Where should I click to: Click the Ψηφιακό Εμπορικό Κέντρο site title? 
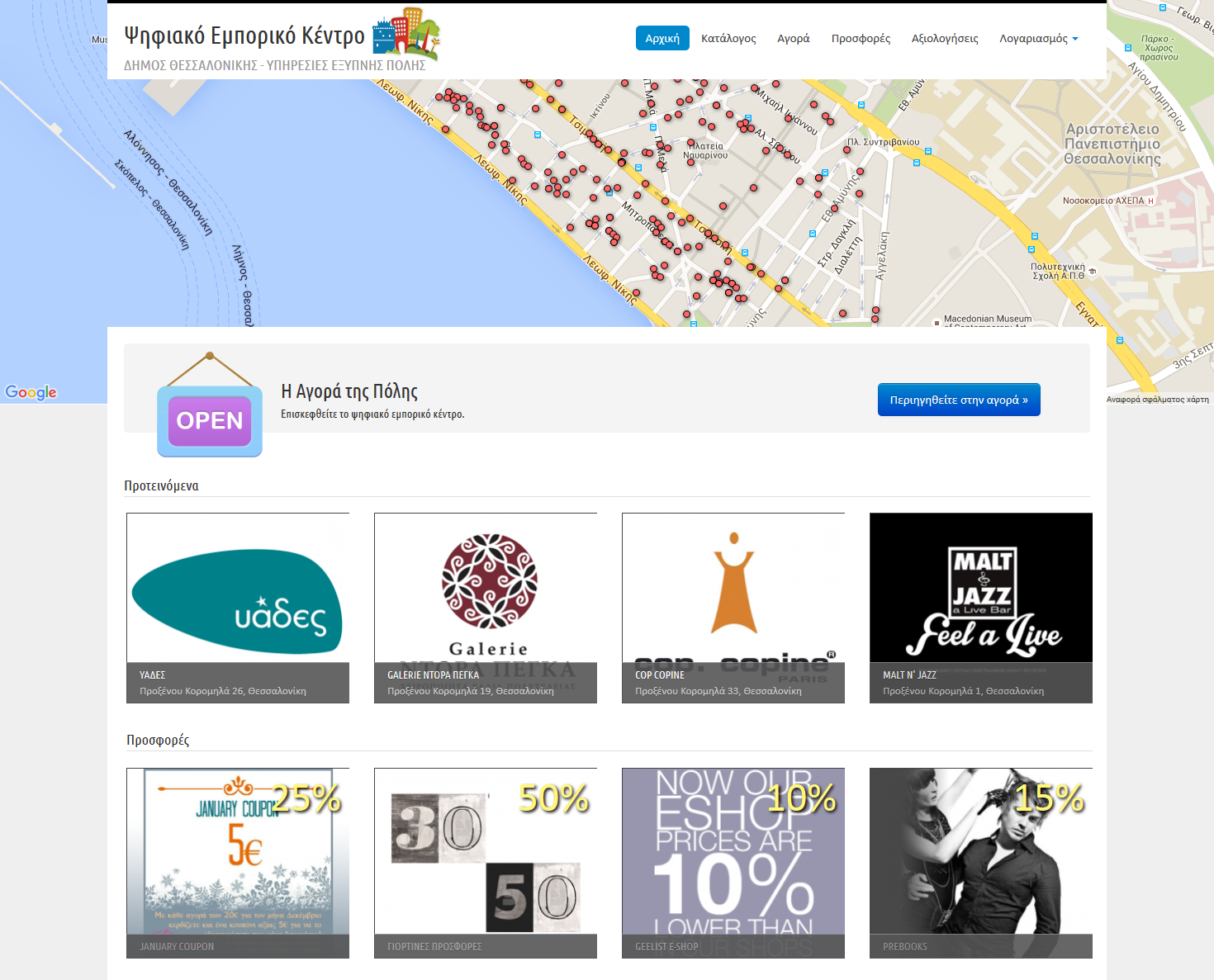point(244,36)
